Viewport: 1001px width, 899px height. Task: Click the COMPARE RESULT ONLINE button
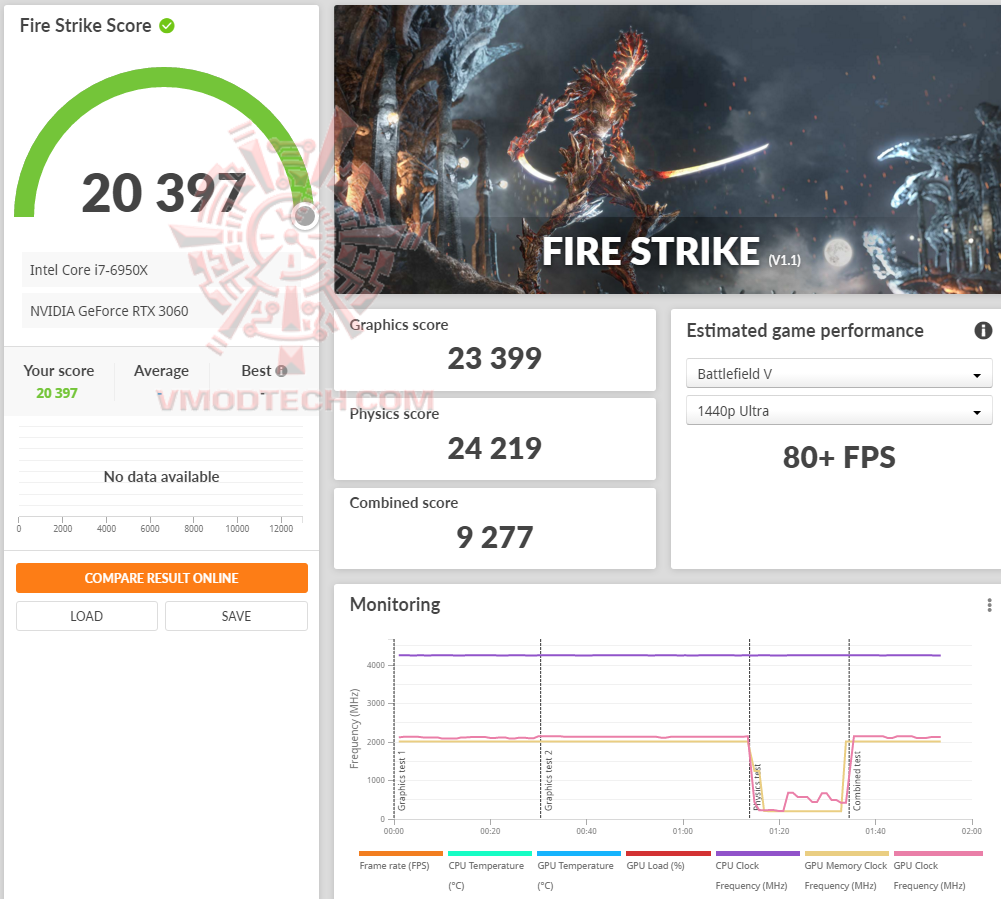click(161, 578)
